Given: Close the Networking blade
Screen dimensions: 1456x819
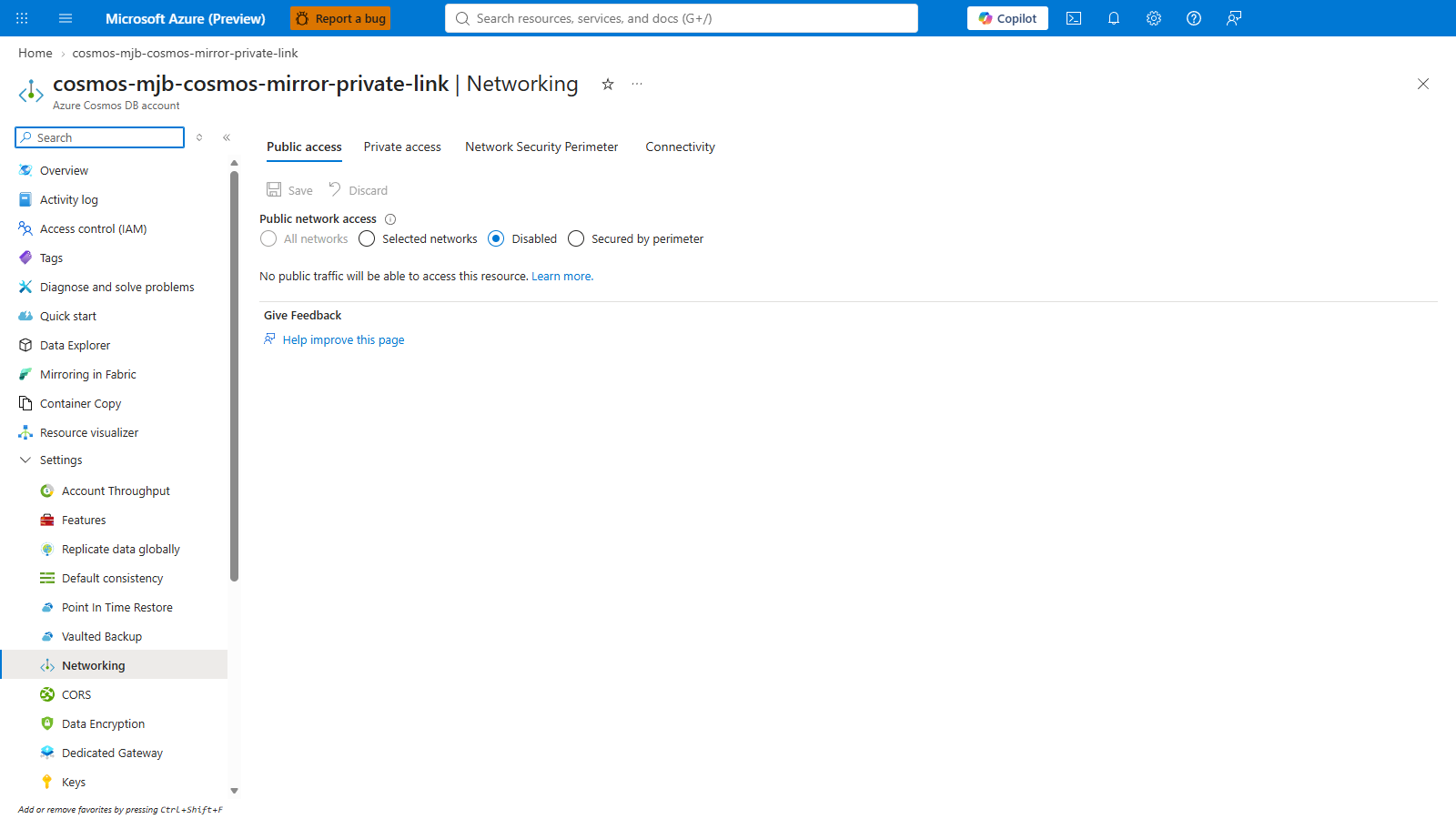Looking at the screenshot, I should (1423, 84).
